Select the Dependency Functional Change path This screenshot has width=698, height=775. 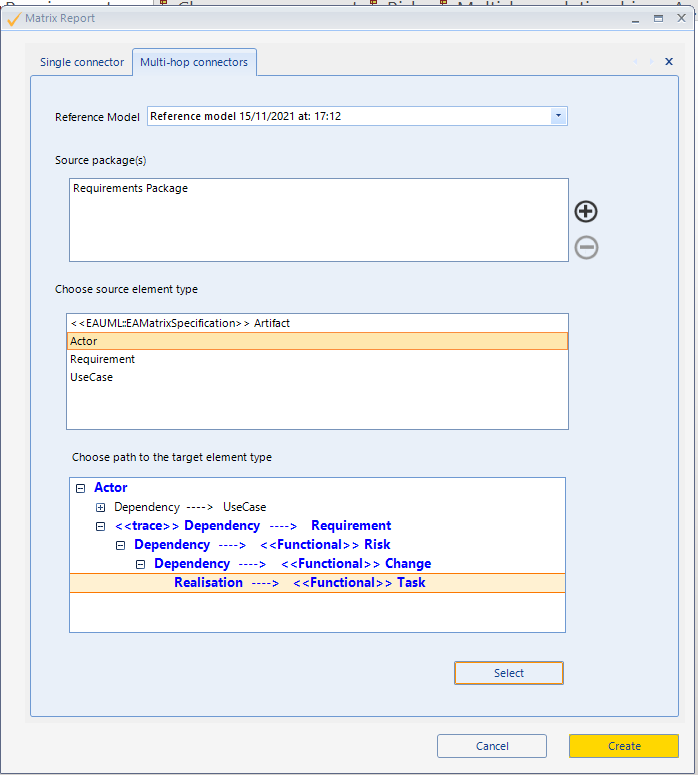pos(293,563)
